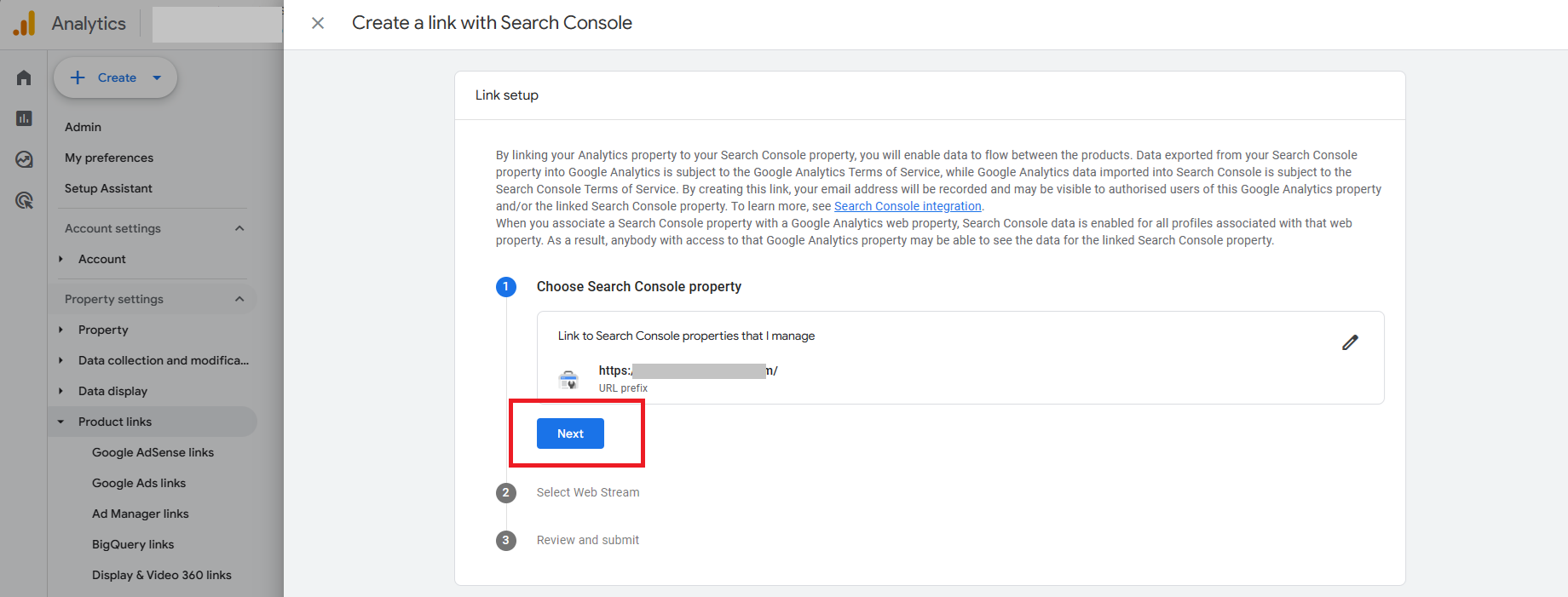The image size is (1568, 597).
Task: Click the Search Console property icon
Action: (568, 379)
